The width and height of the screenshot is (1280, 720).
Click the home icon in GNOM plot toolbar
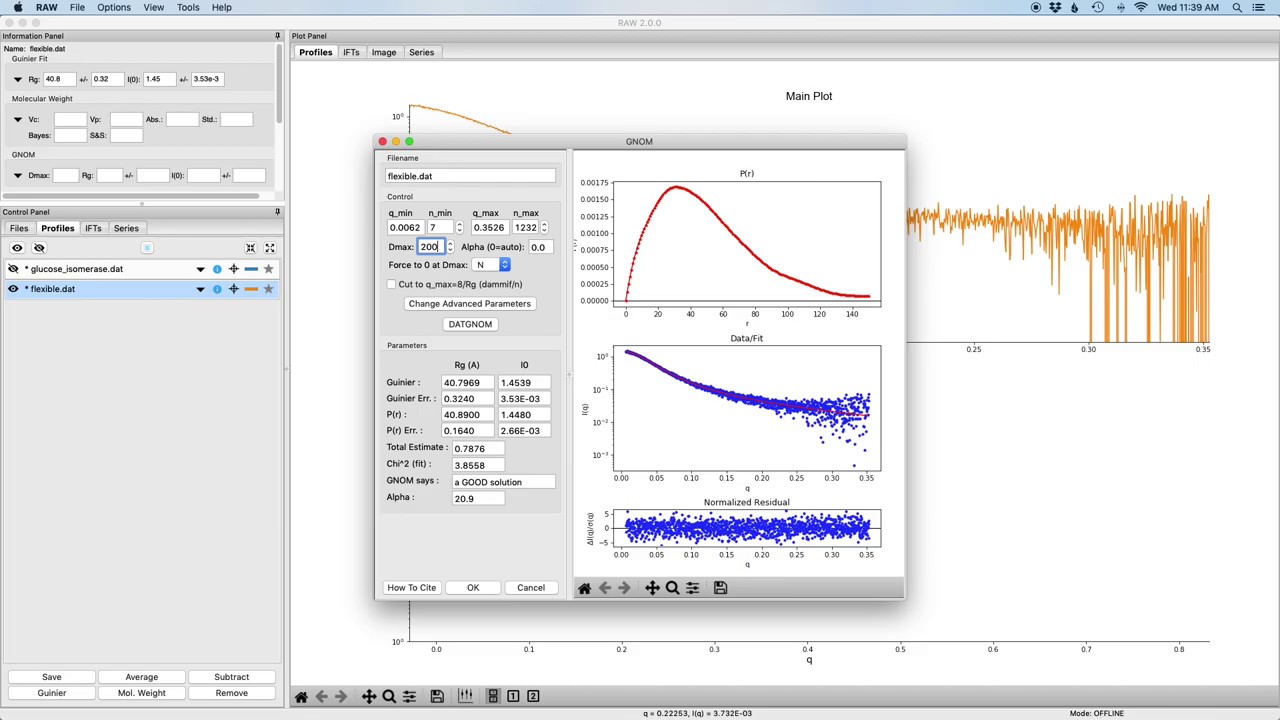(585, 588)
